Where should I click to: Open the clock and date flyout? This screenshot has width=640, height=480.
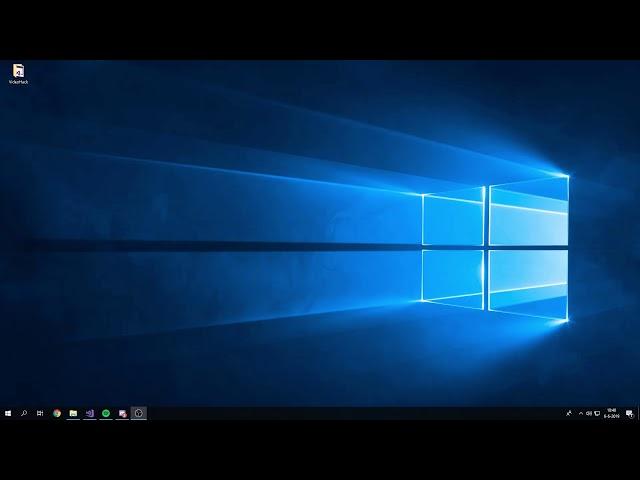coord(611,413)
